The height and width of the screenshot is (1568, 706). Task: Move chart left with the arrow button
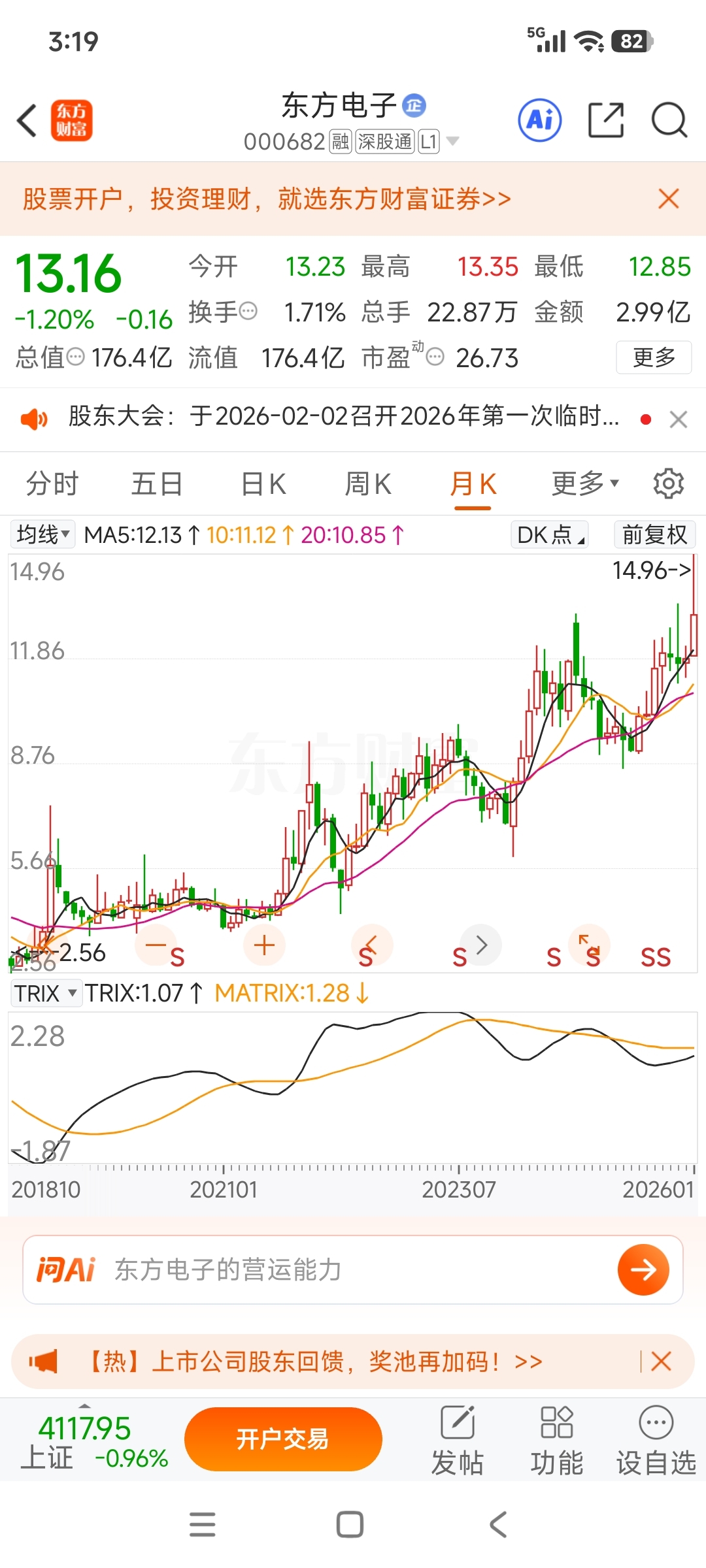[x=372, y=945]
